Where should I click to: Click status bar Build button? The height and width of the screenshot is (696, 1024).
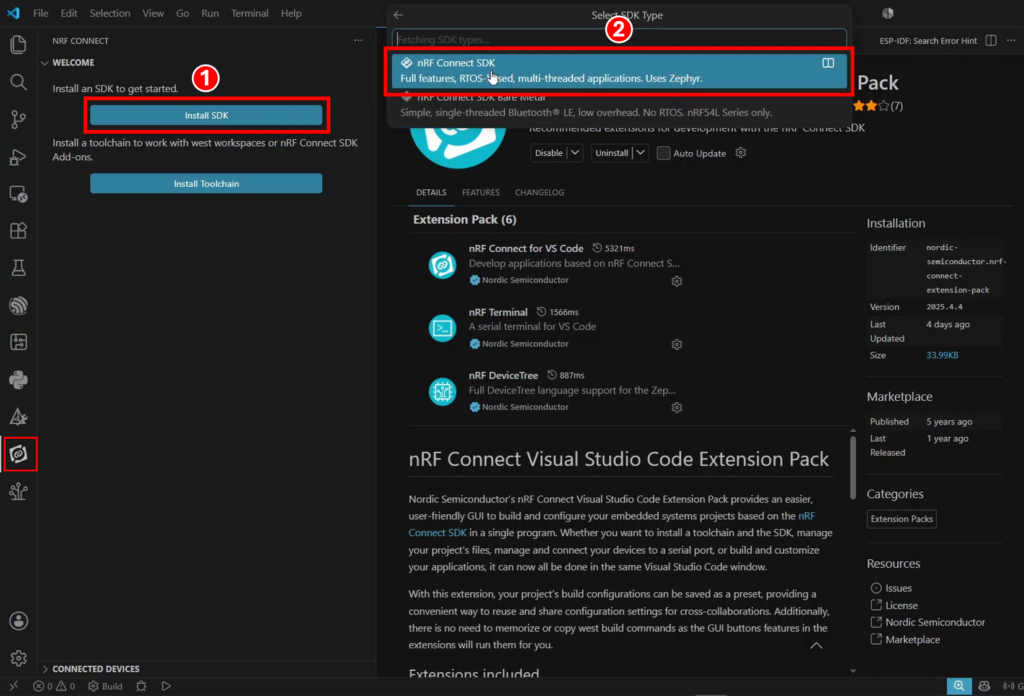pos(105,686)
